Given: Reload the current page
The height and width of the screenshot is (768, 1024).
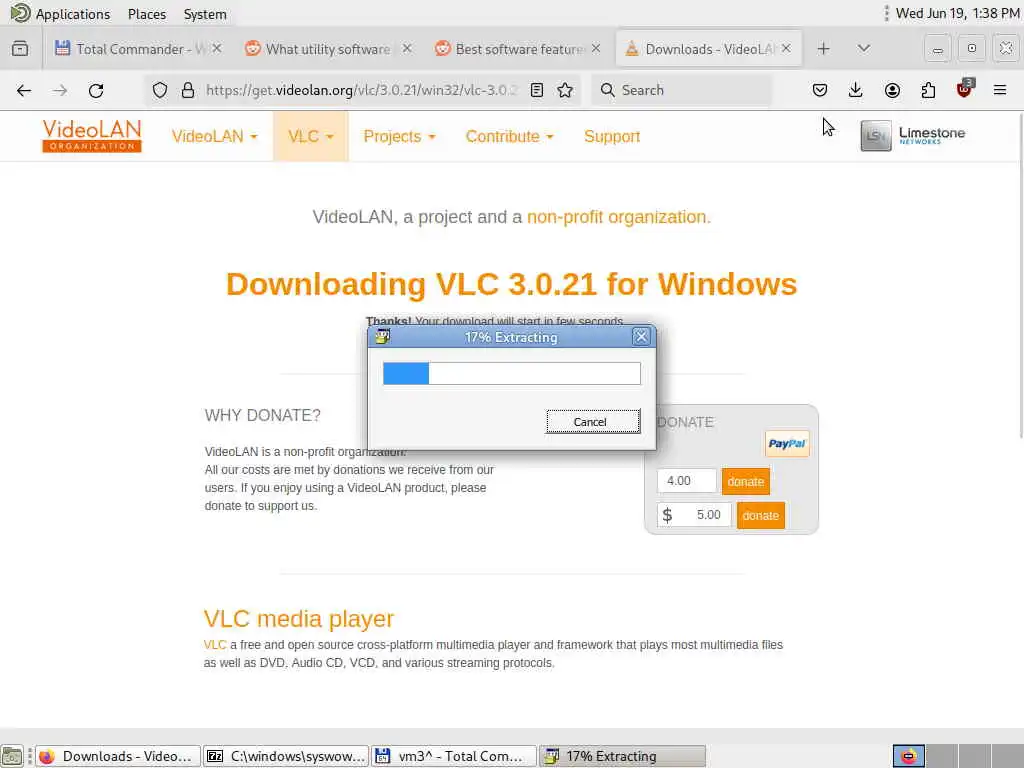Looking at the screenshot, I should 96,90.
